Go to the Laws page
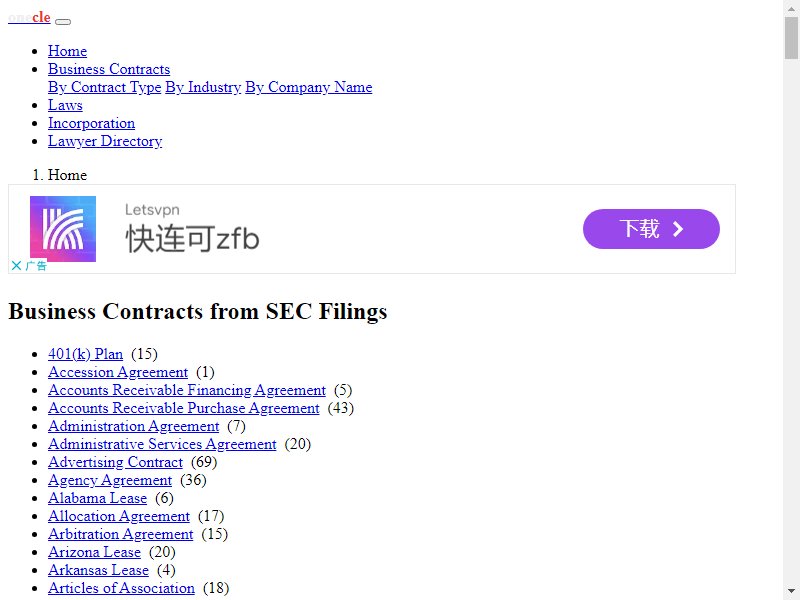Viewport: 800px width, 600px height. (x=65, y=105)
